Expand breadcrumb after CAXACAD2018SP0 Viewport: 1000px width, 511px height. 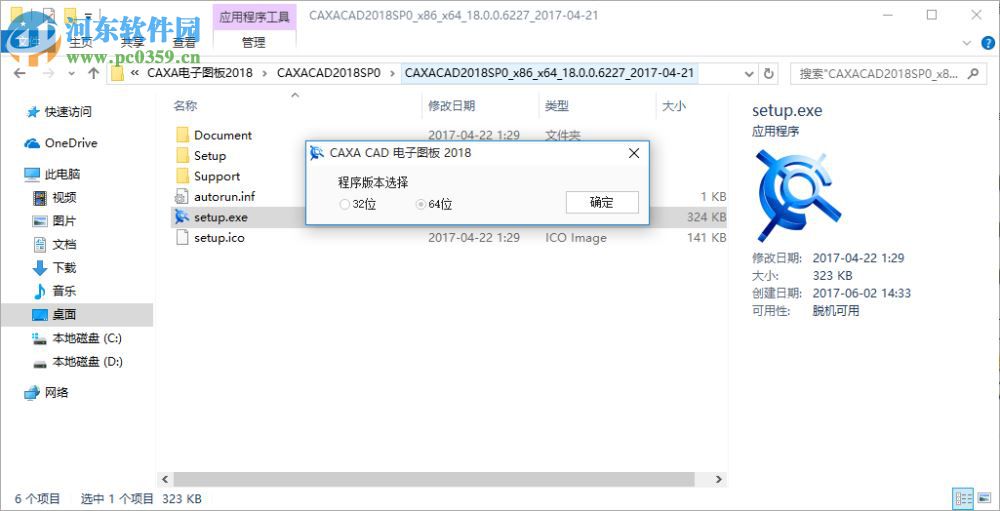coord(392,73)
